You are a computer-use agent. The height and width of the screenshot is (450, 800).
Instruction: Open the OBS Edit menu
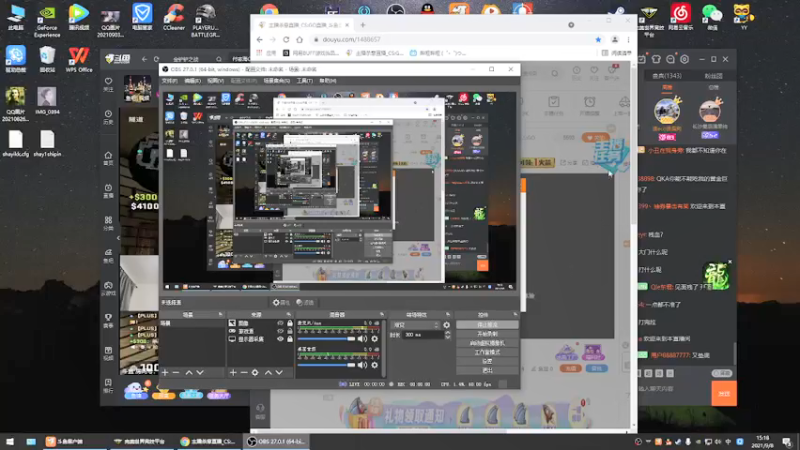(x=192, y=81)
